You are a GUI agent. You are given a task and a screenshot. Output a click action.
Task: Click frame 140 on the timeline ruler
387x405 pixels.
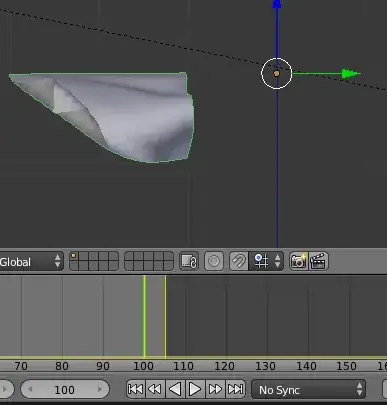[306, 366]
